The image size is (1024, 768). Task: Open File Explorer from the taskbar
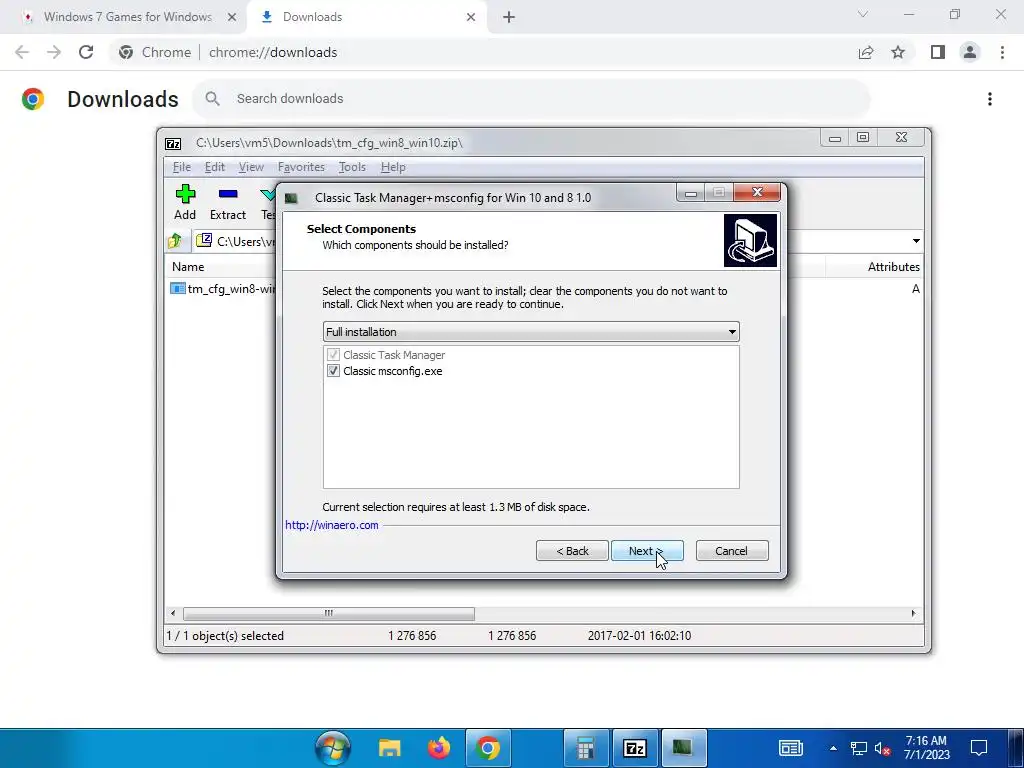point(390,748)
